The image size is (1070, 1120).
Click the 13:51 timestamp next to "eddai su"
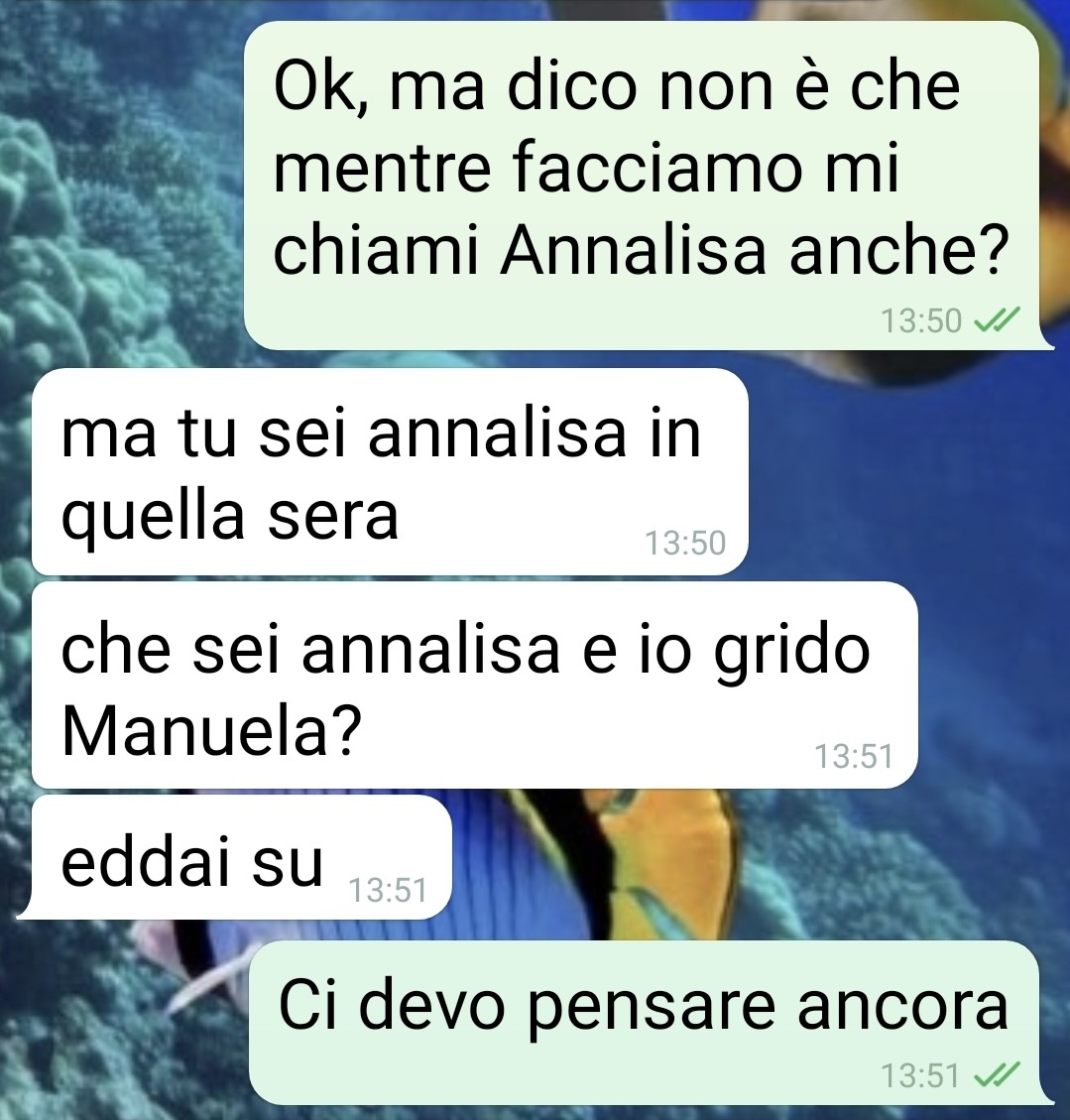coord(388,890)
